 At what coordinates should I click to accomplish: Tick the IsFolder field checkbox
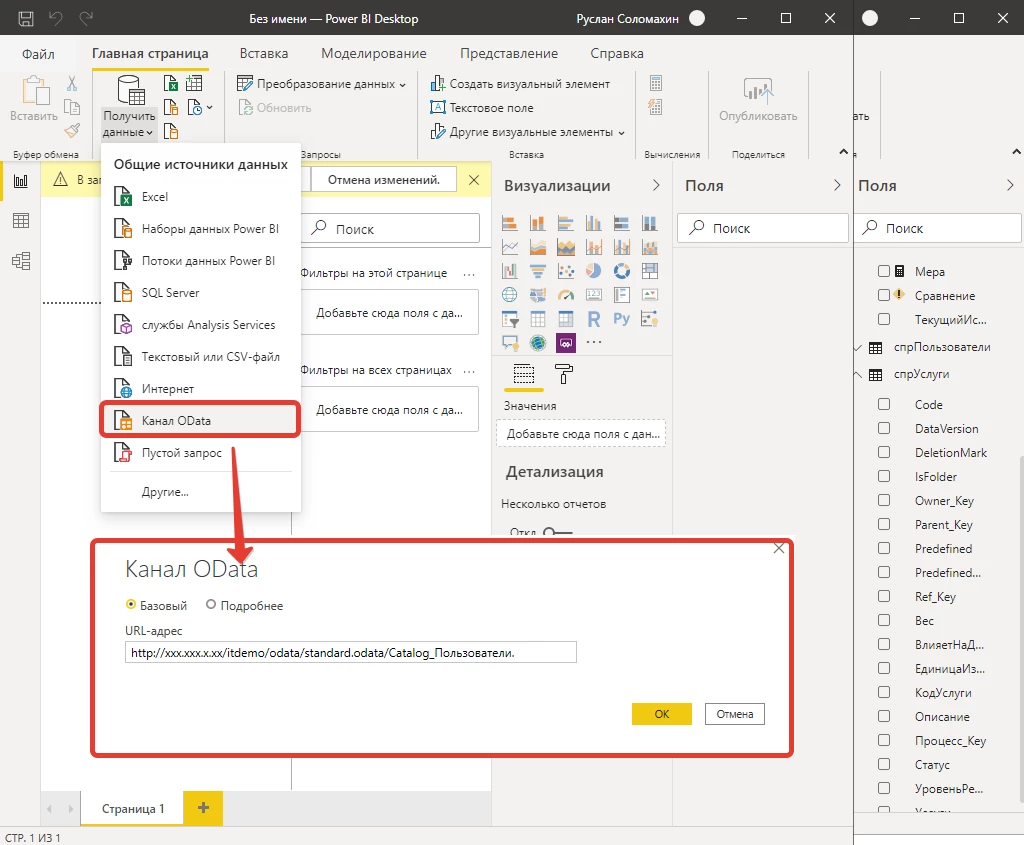tap(883, 477)
